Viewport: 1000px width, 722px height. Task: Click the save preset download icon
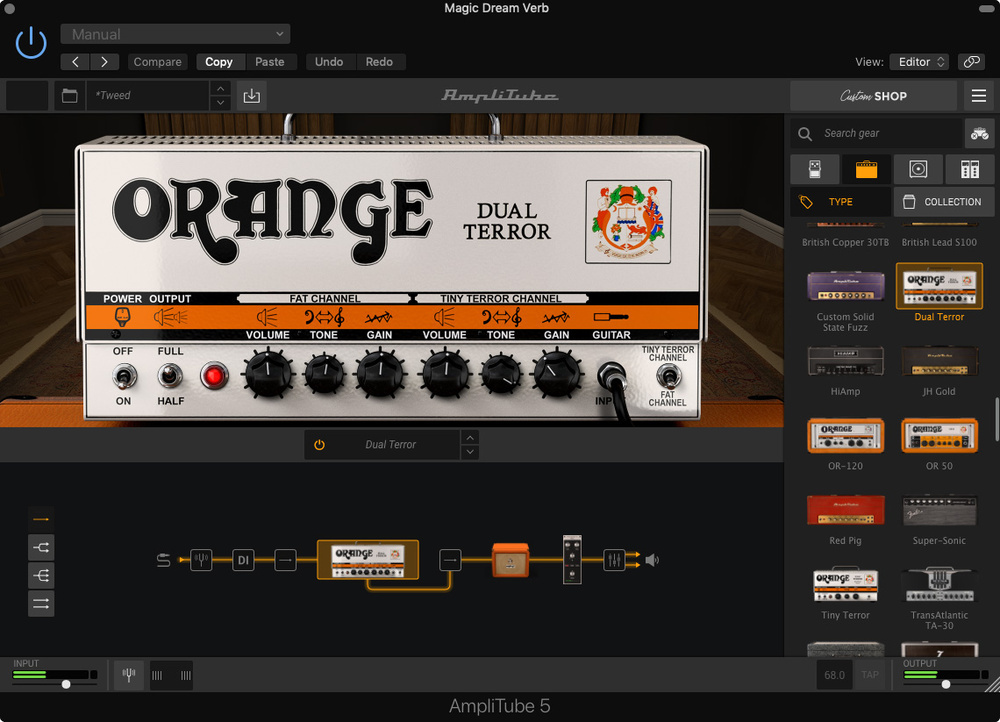251,96
